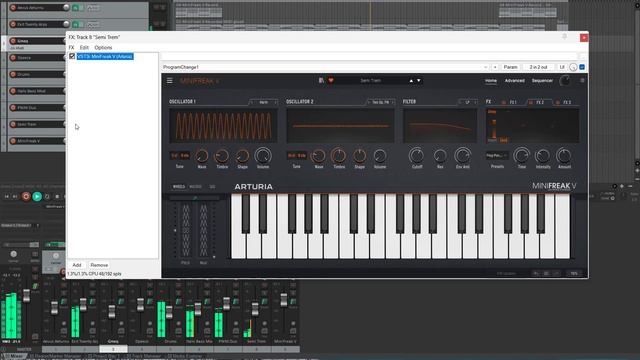Click Oscillator 2 Tune value field
The height and width of the screenshot is (360, 640).
click(x=297, y=156)
